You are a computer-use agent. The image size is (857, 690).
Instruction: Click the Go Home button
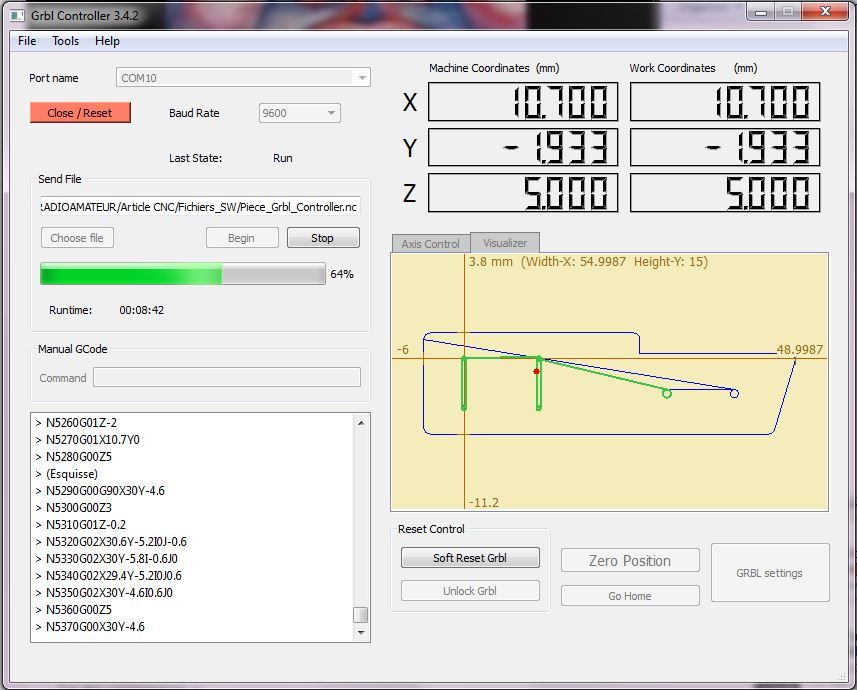(x=630, y=596)
